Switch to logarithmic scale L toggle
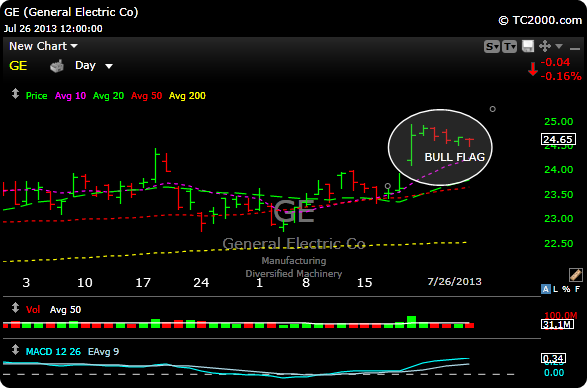This screenshot has height=388, width=587. tap(556, 289)
